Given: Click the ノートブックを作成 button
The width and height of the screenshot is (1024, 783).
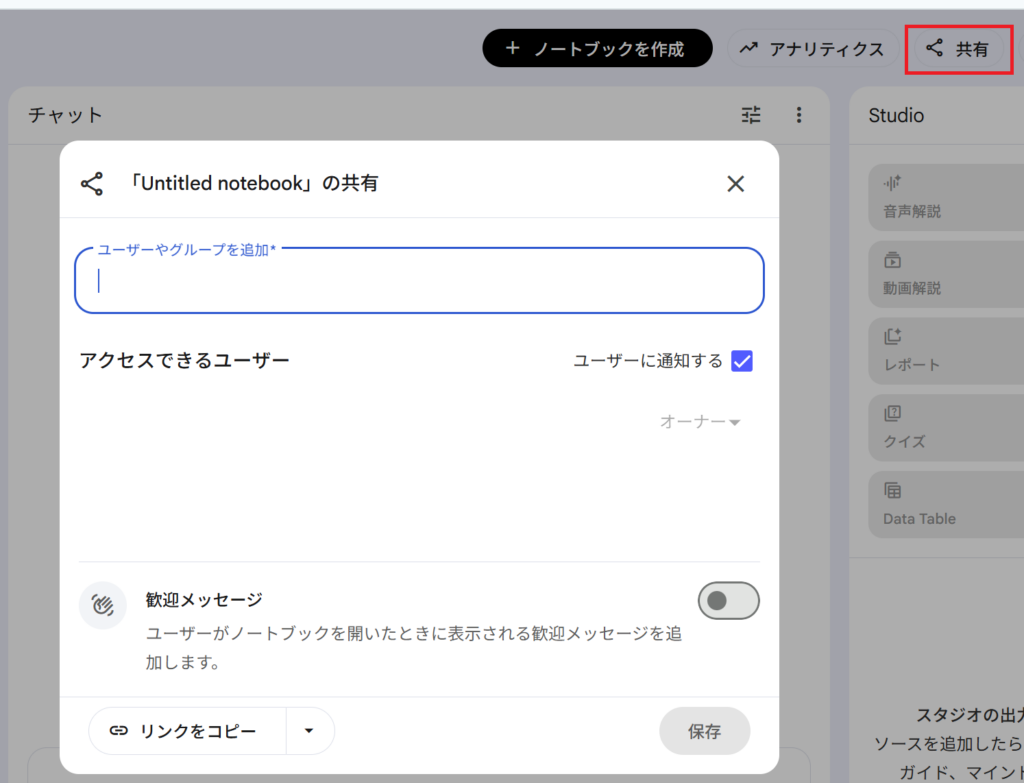Looking at the screenshot, I should click(x=597, y=48).
